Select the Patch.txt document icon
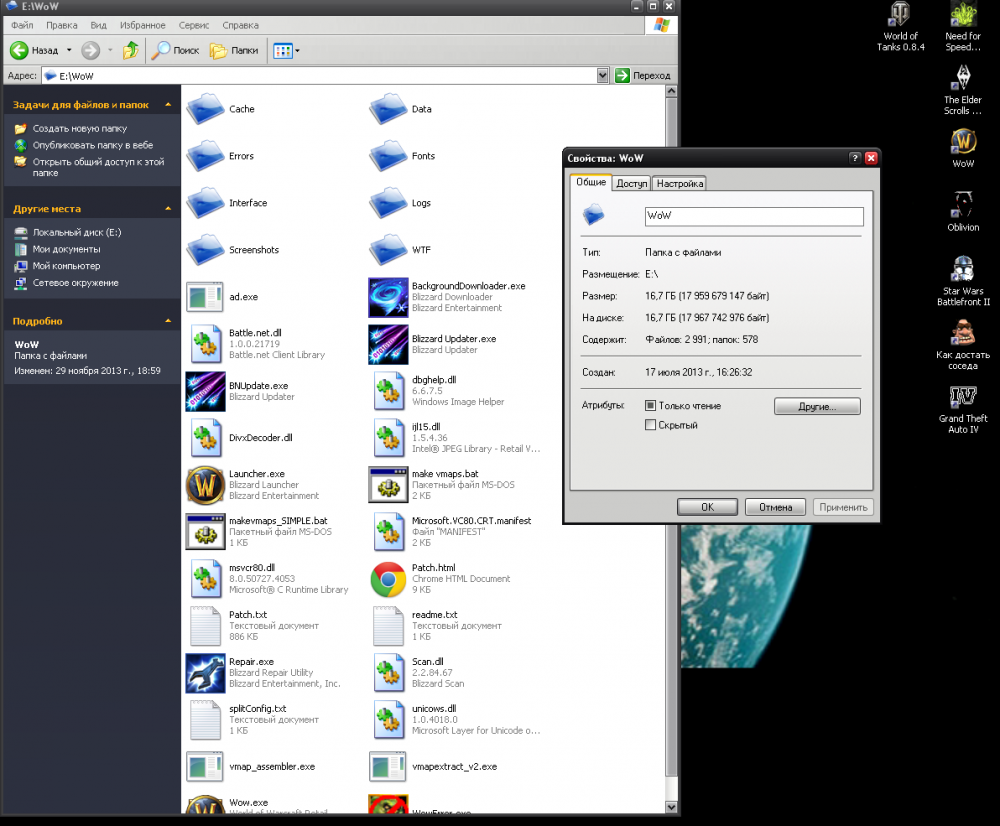Screen dimensions: 1000x826 click(205, 626)
